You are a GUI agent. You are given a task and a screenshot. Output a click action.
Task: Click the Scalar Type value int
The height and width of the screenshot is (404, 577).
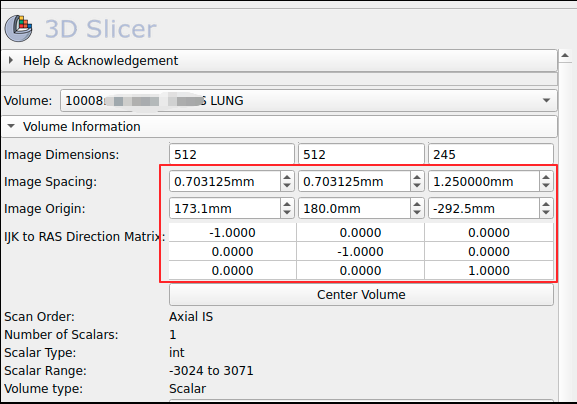177,352
